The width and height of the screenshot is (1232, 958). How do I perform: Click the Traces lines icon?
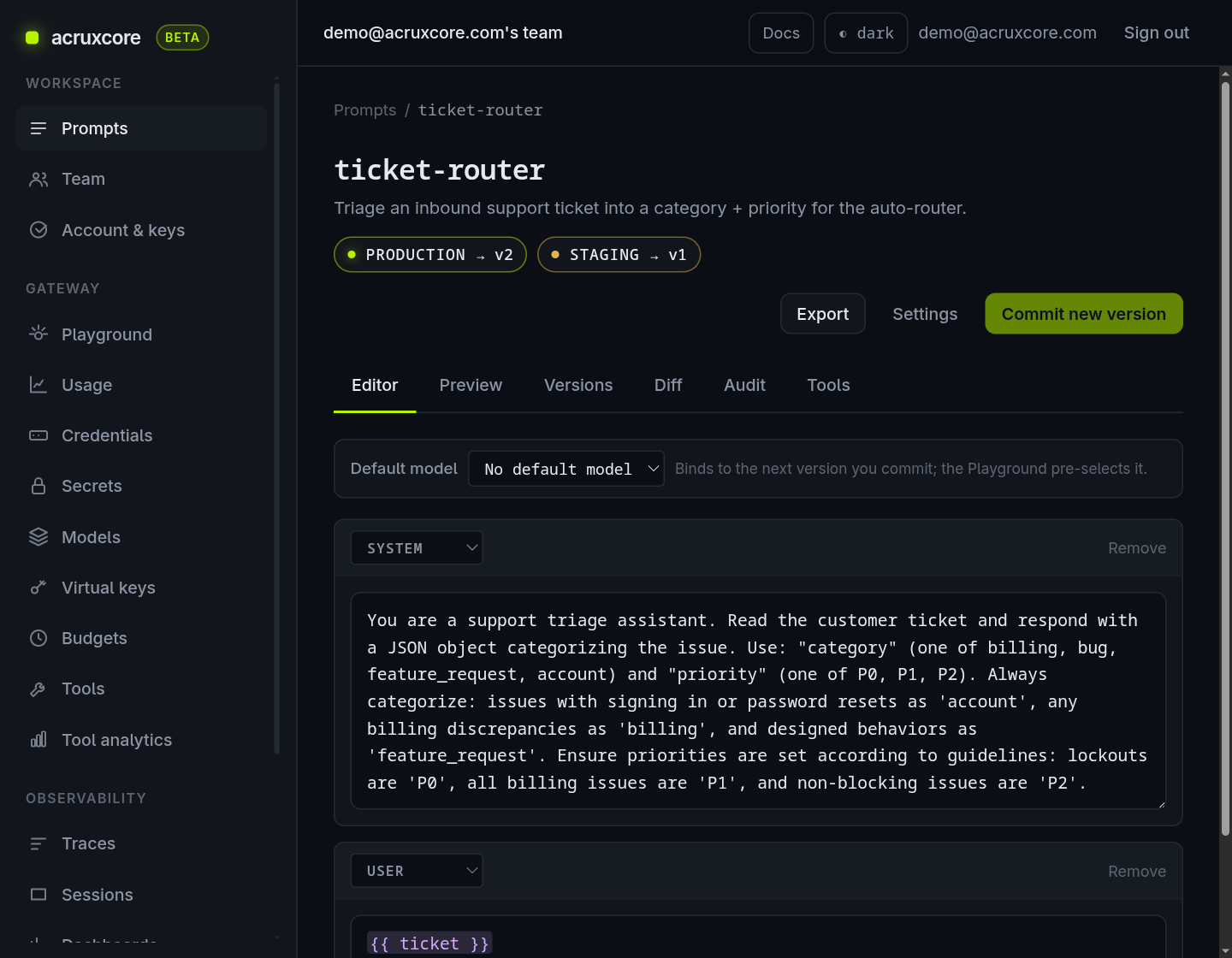[38, 843]
